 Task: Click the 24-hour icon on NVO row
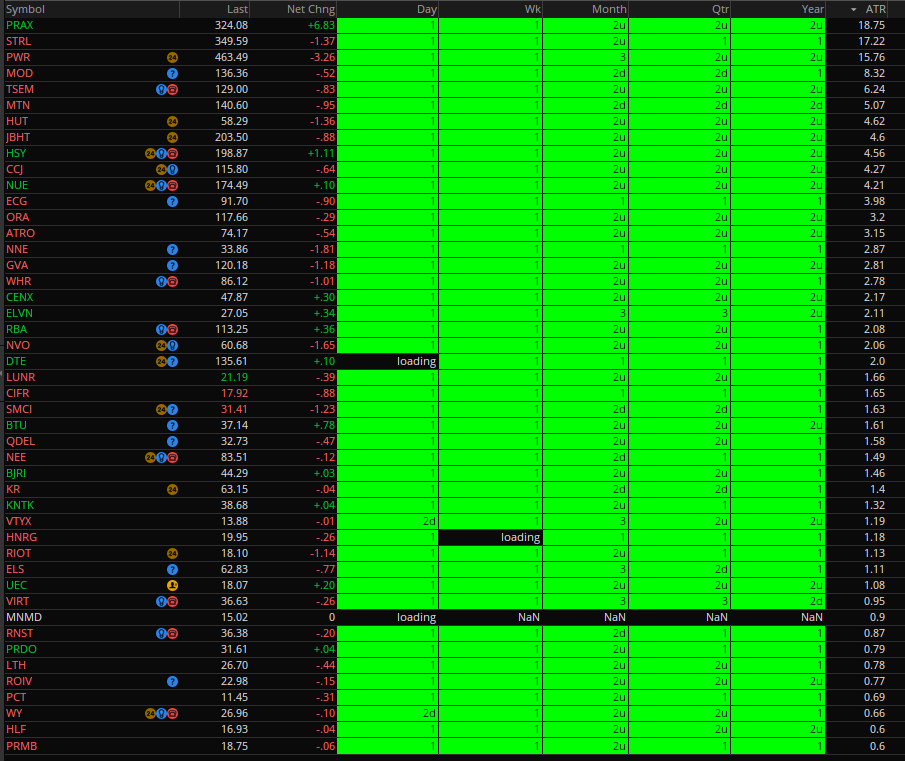tap(162, 346)
